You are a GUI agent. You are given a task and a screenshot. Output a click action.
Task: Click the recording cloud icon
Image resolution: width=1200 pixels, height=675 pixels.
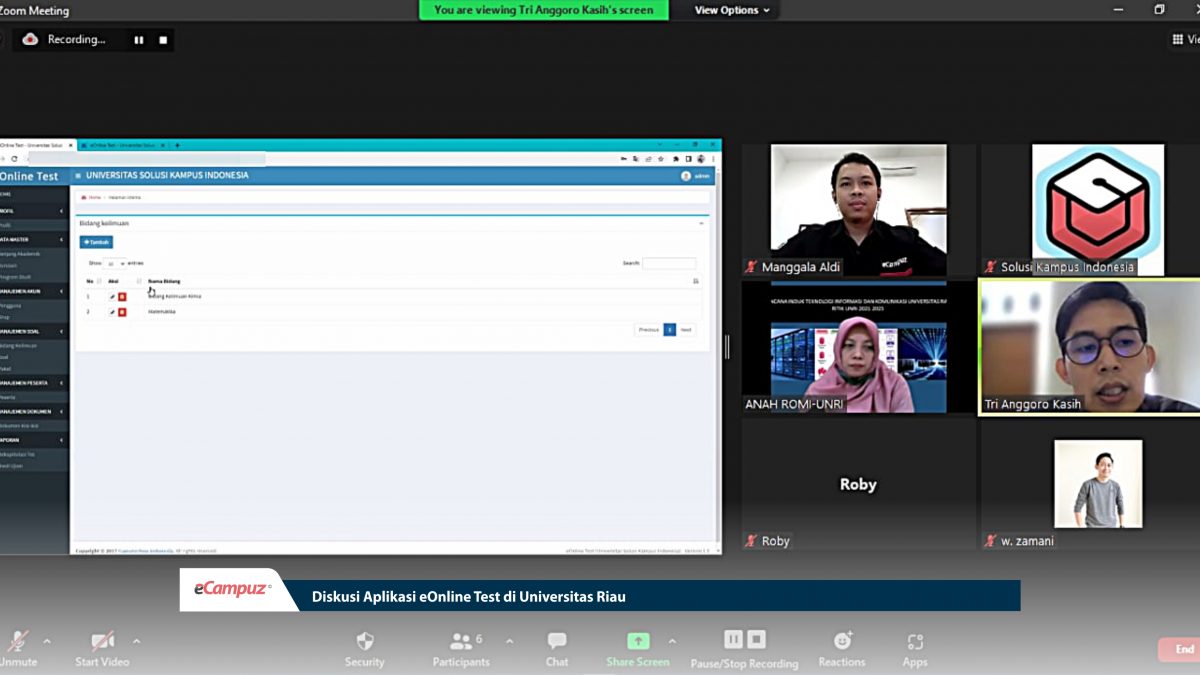(30, 40)
